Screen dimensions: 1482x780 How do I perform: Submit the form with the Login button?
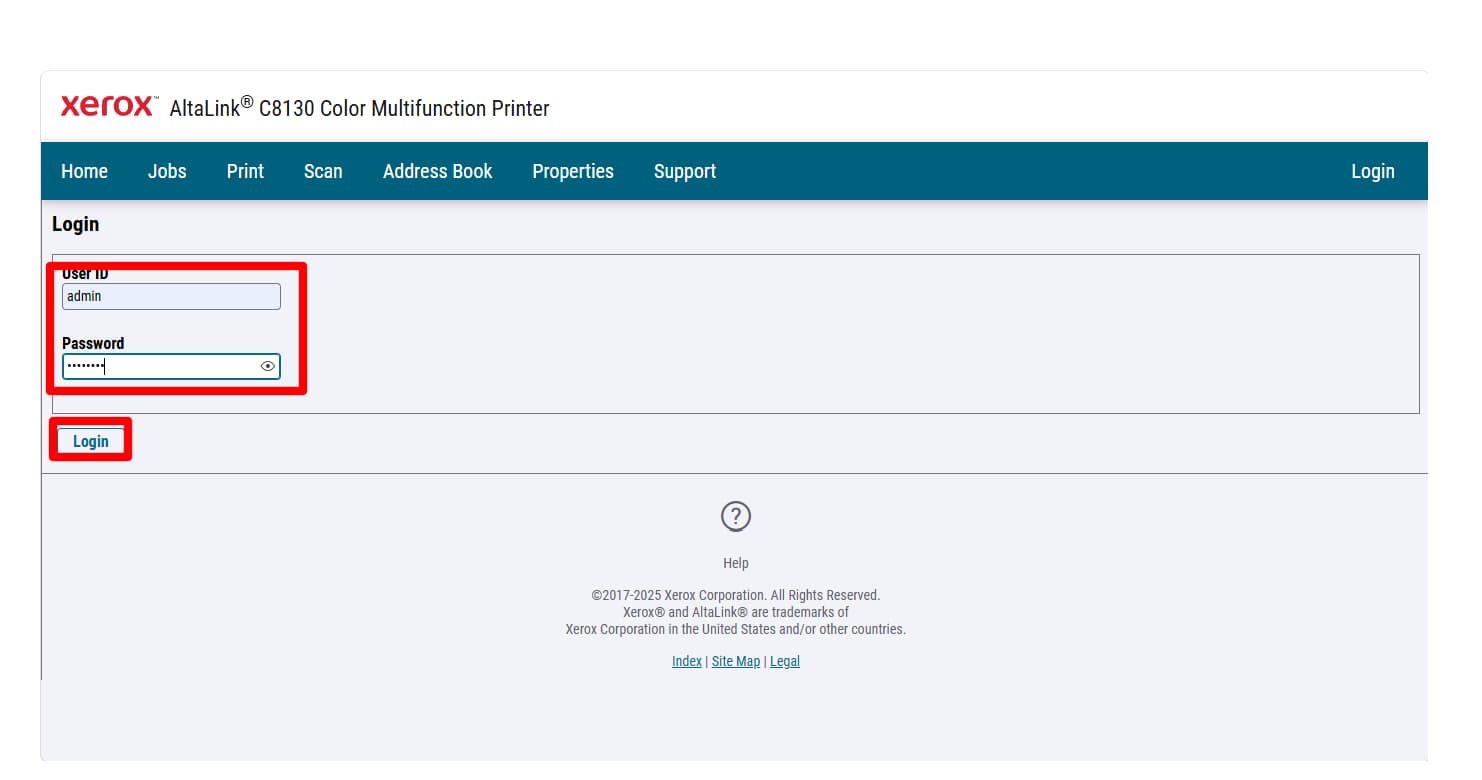pos(91,441)
